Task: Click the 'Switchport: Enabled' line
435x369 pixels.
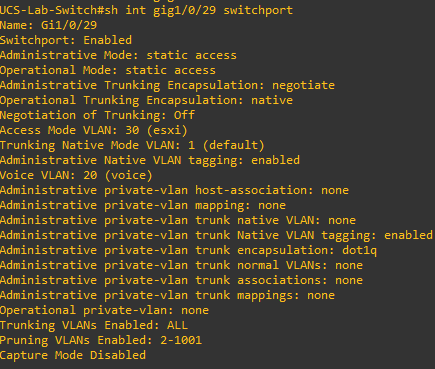Action: point(66,40)
